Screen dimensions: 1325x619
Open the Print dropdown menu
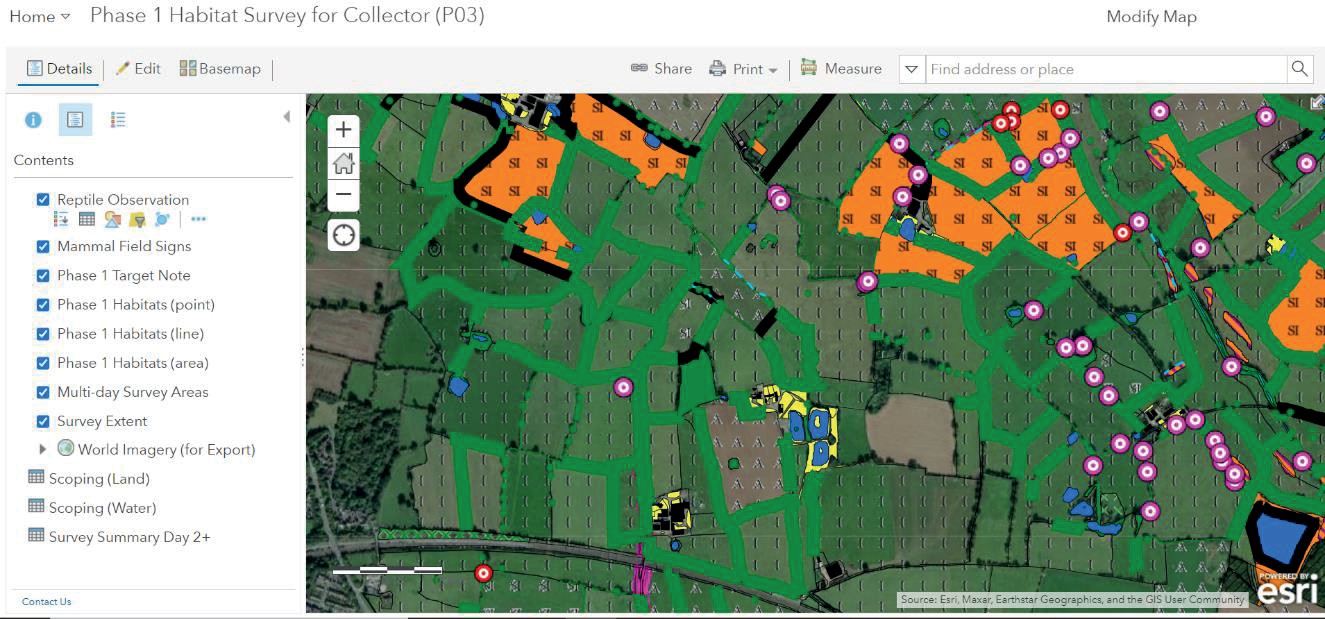(743, 69)
